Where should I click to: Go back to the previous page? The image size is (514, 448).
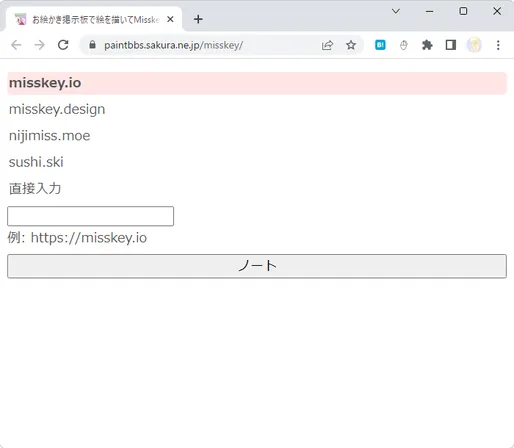point(16,45)
